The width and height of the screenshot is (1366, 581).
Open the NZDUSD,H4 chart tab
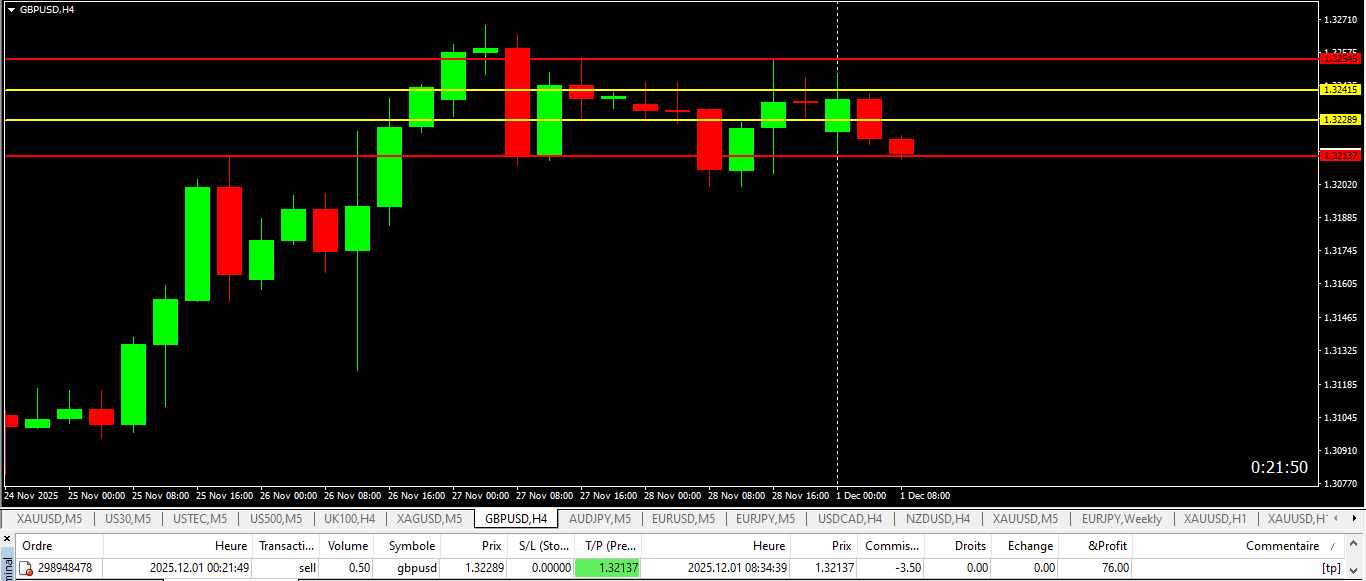(938, 519)
